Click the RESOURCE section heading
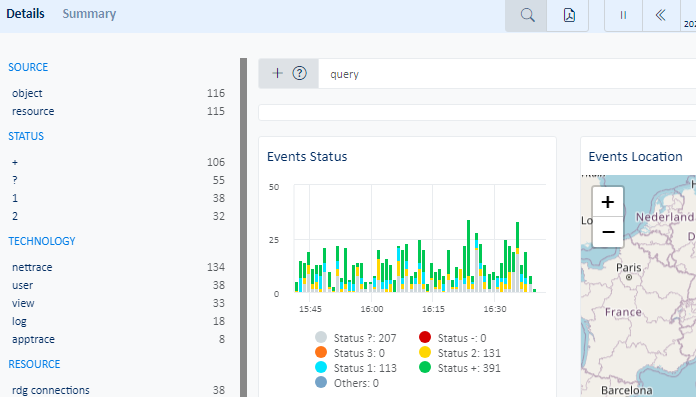 pos(34,364)
